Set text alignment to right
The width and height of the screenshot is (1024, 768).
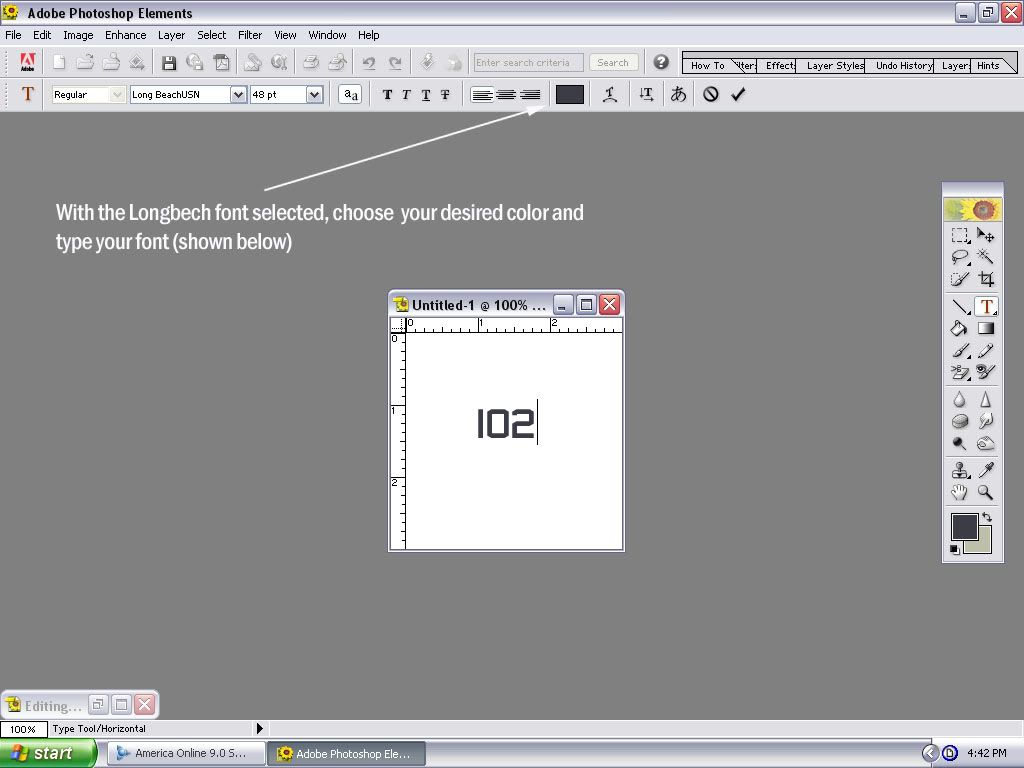[x=530, y=95]
